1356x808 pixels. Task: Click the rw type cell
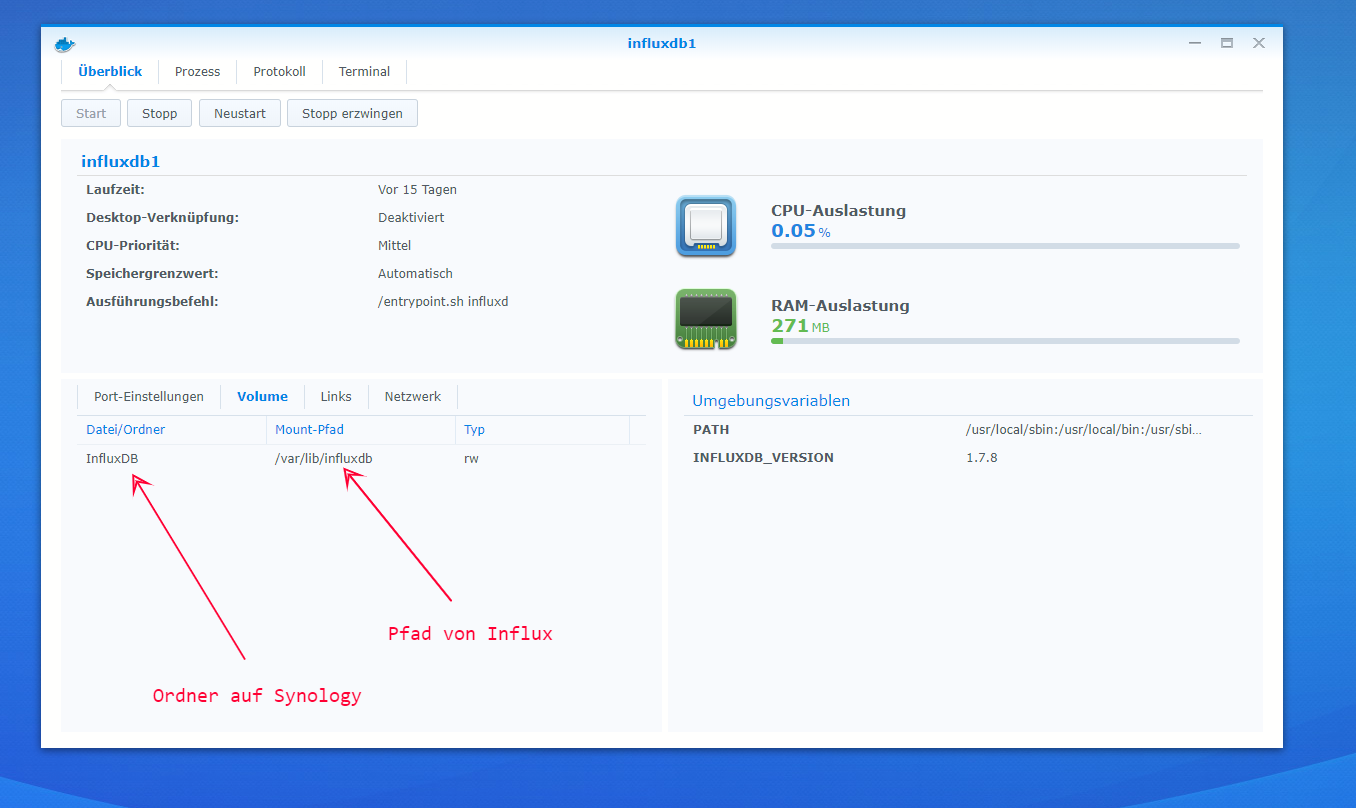(x=471, y=459)
